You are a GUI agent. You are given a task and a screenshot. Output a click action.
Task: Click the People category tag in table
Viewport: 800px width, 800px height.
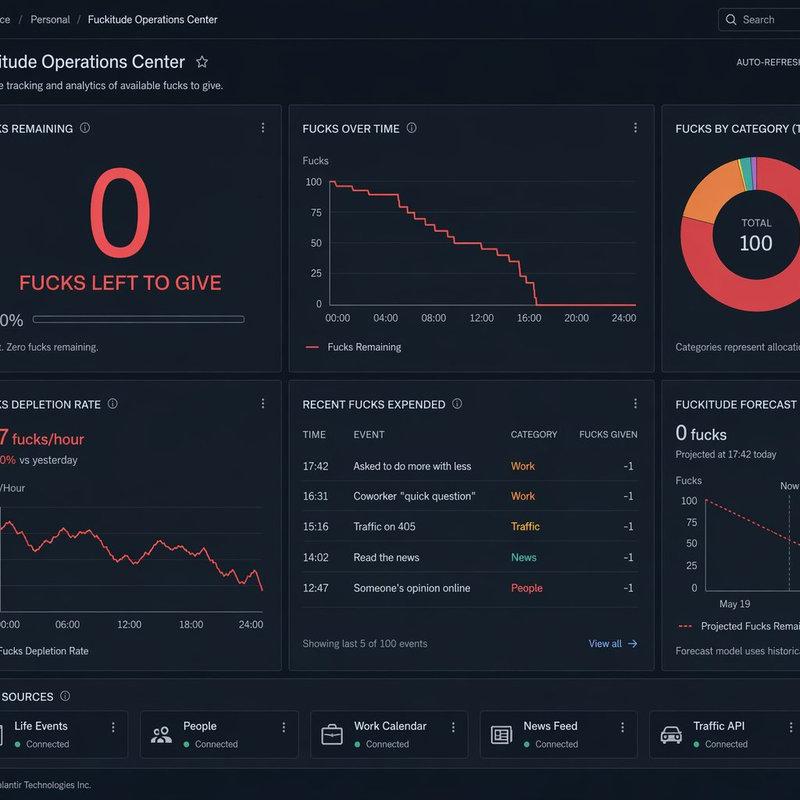click(527, 588)
